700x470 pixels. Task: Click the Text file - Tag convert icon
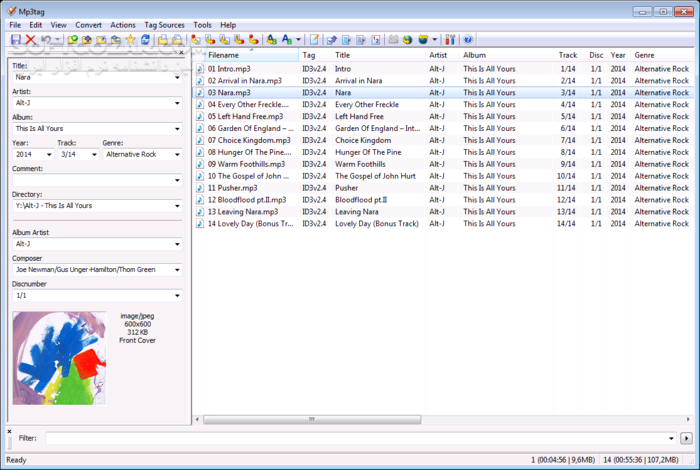[x=239, y=40]
